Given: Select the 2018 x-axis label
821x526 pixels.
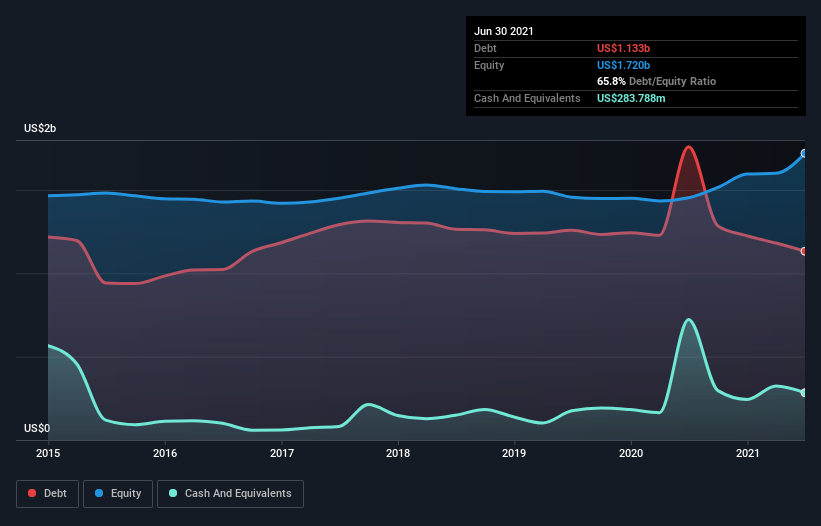Looking at the screenshot, I should 398,453.
